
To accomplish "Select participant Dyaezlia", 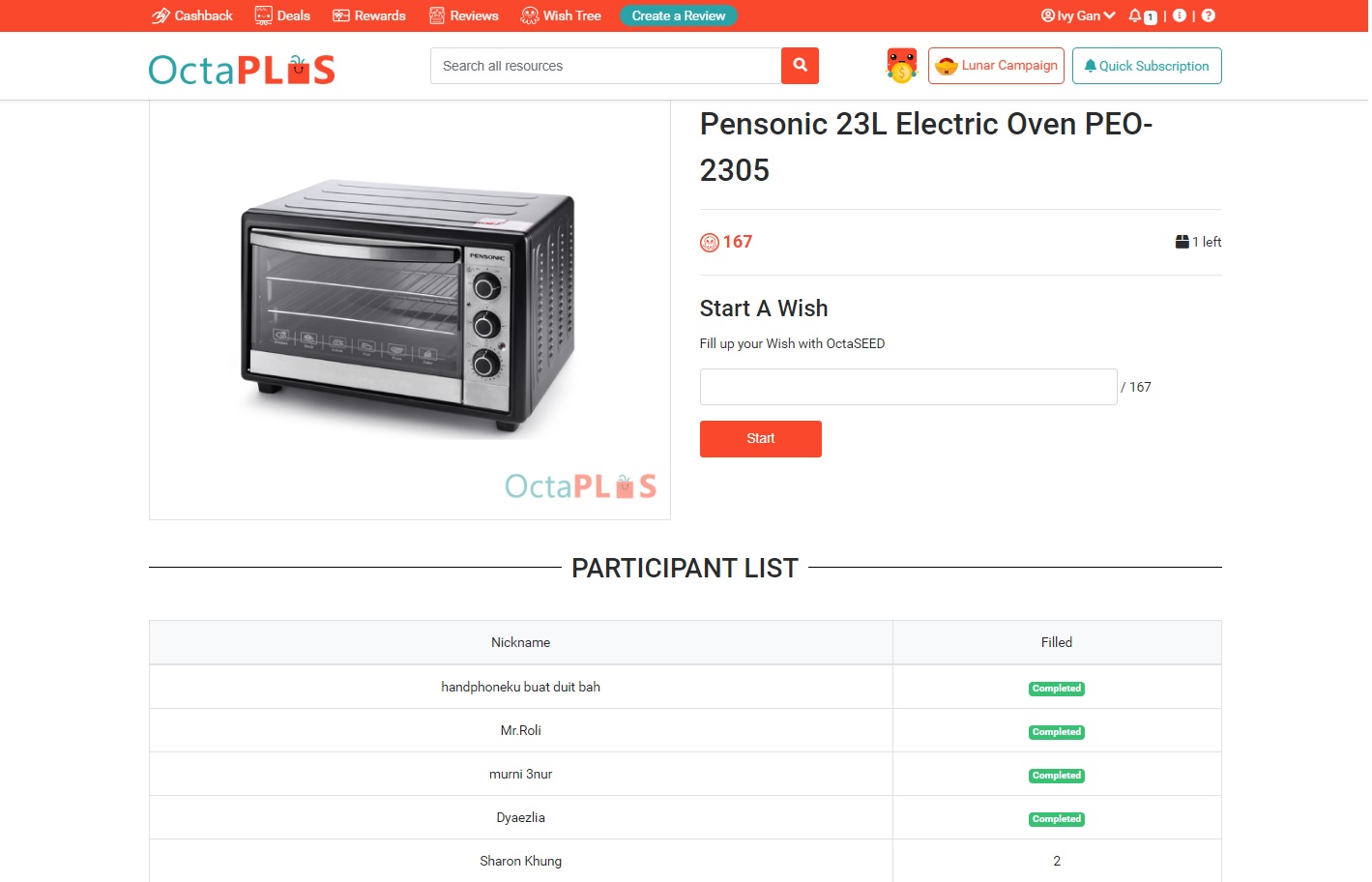I will 521,817.
